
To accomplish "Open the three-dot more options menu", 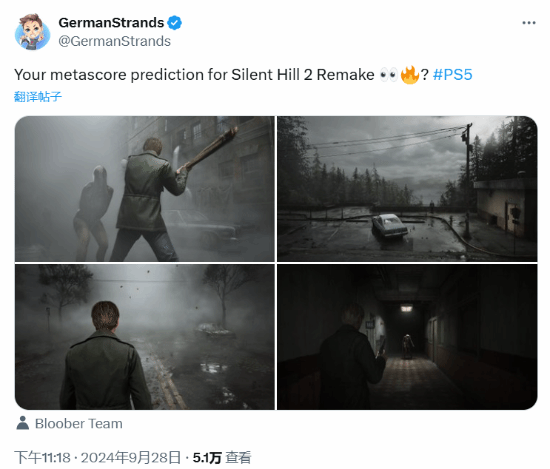I will pos(529,23).
